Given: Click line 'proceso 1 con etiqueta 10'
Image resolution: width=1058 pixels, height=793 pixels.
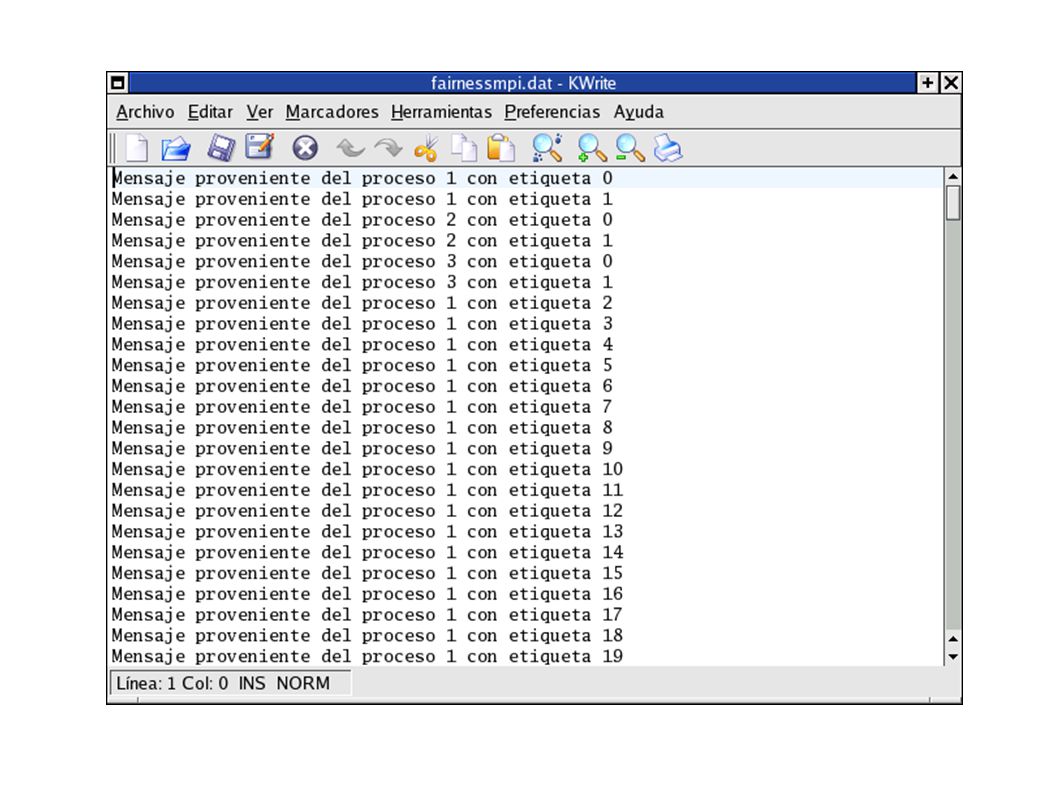Looking at the screenshot, I should click(x=368, y=469).
